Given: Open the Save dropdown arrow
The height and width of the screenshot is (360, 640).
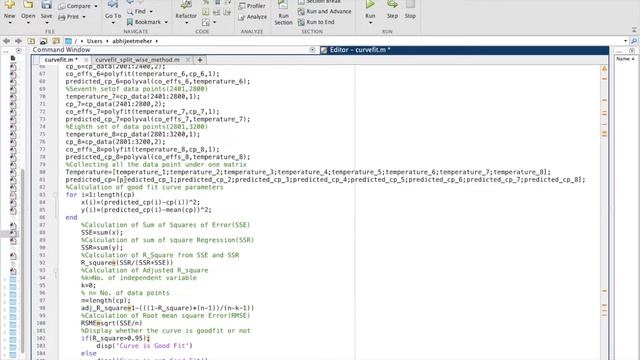Looking at the screenshot, I should (46, 23).
